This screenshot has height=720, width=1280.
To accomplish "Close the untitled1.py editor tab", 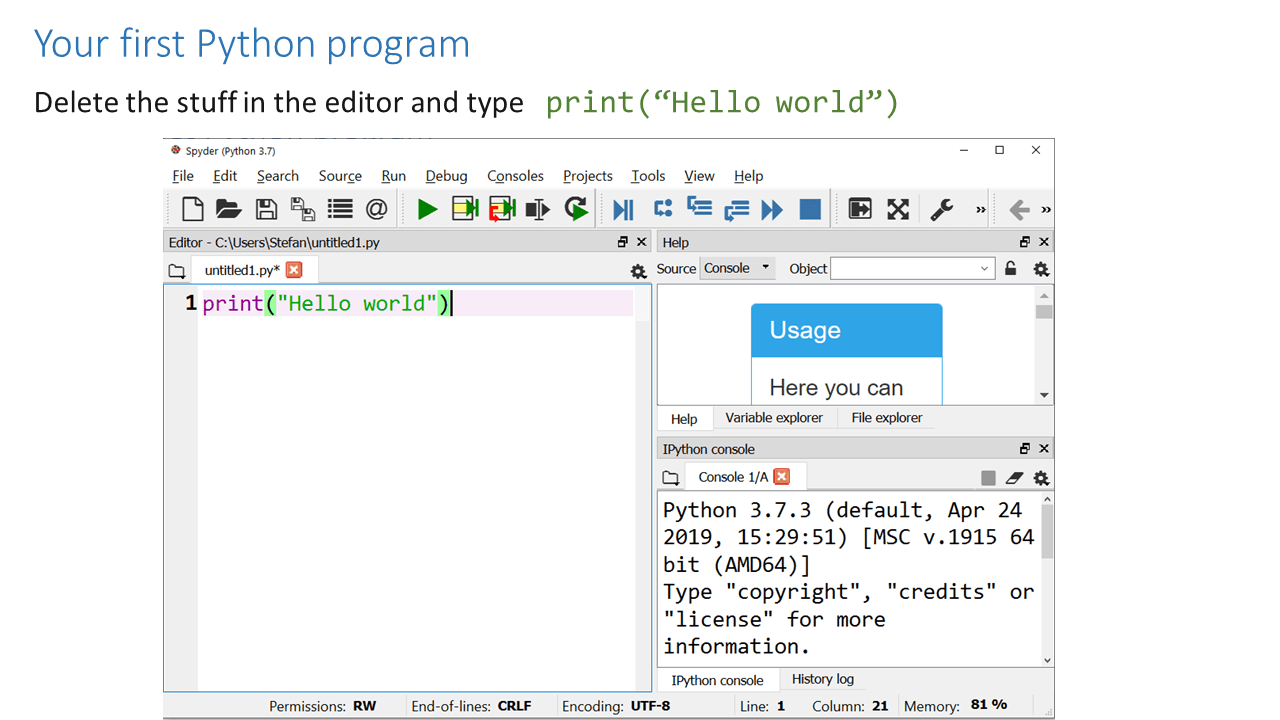I will [x=292, y=270].
